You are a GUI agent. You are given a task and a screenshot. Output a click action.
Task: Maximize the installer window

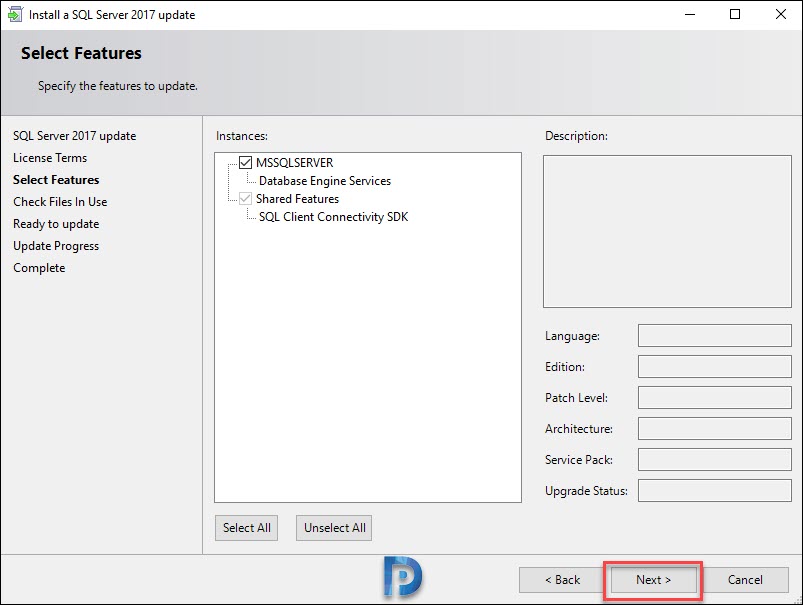[735, 14]
